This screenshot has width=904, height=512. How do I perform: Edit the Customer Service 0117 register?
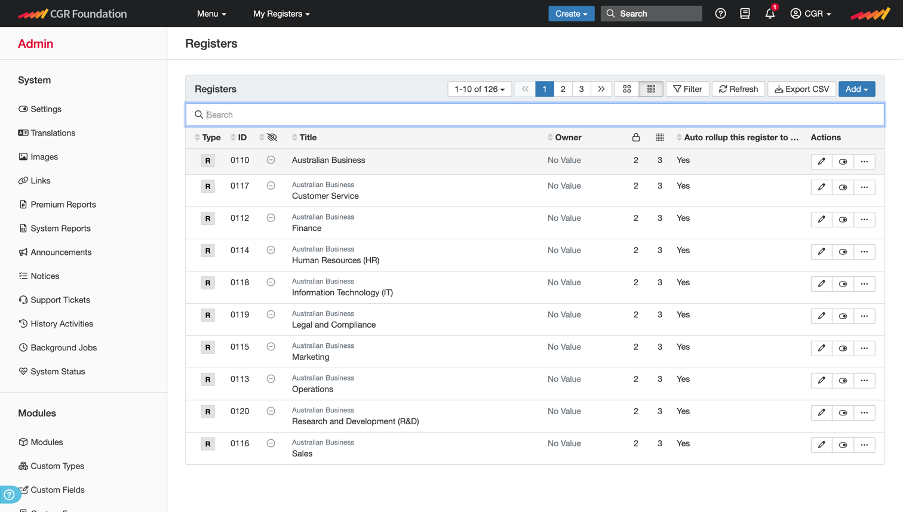coord(822,187)
